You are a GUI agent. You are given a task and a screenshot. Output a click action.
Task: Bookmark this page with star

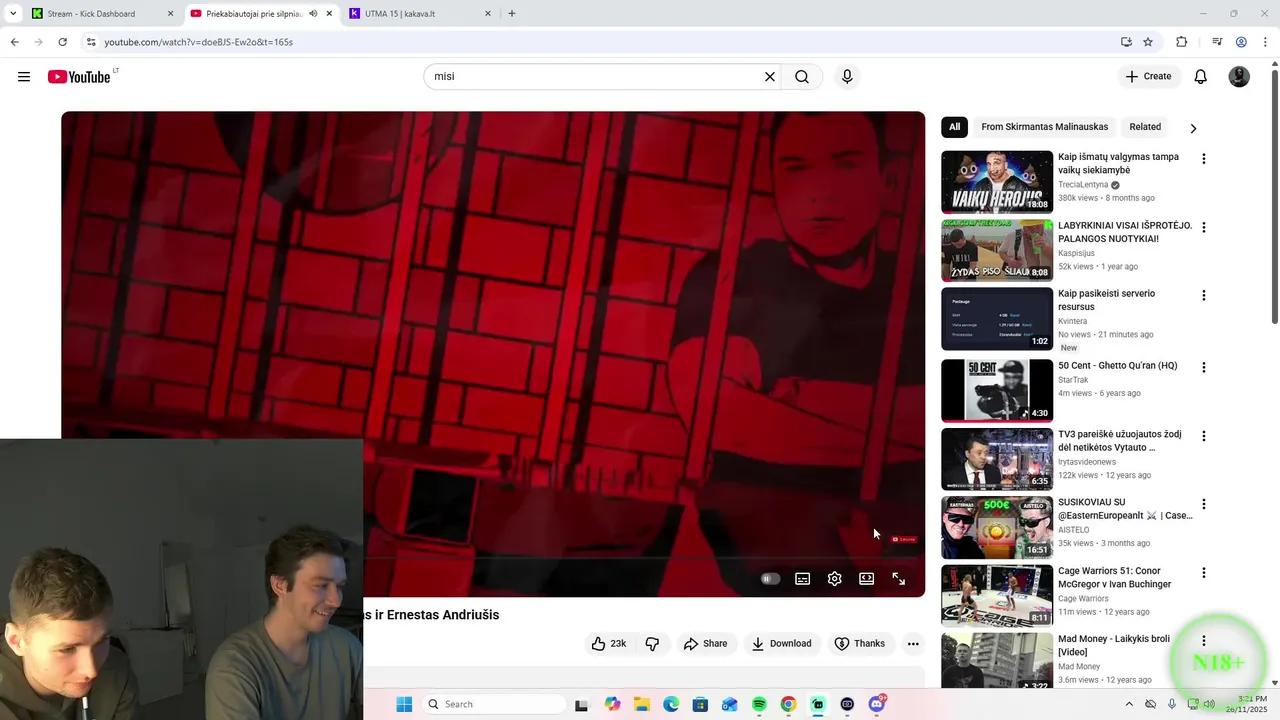coord(1148,42)
